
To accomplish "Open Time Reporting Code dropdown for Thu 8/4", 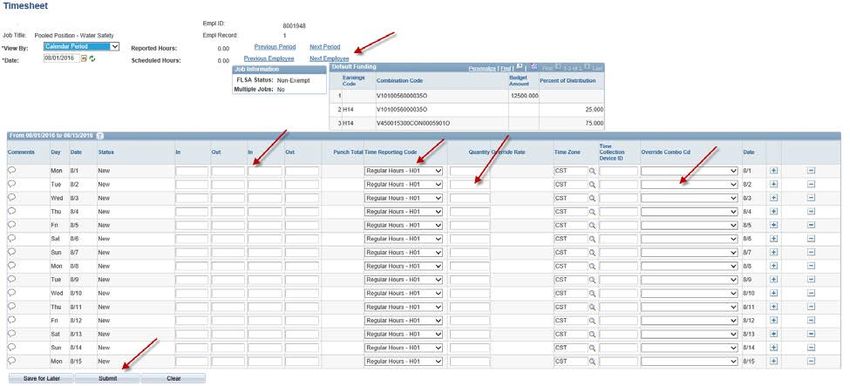I will pos(403,211).
